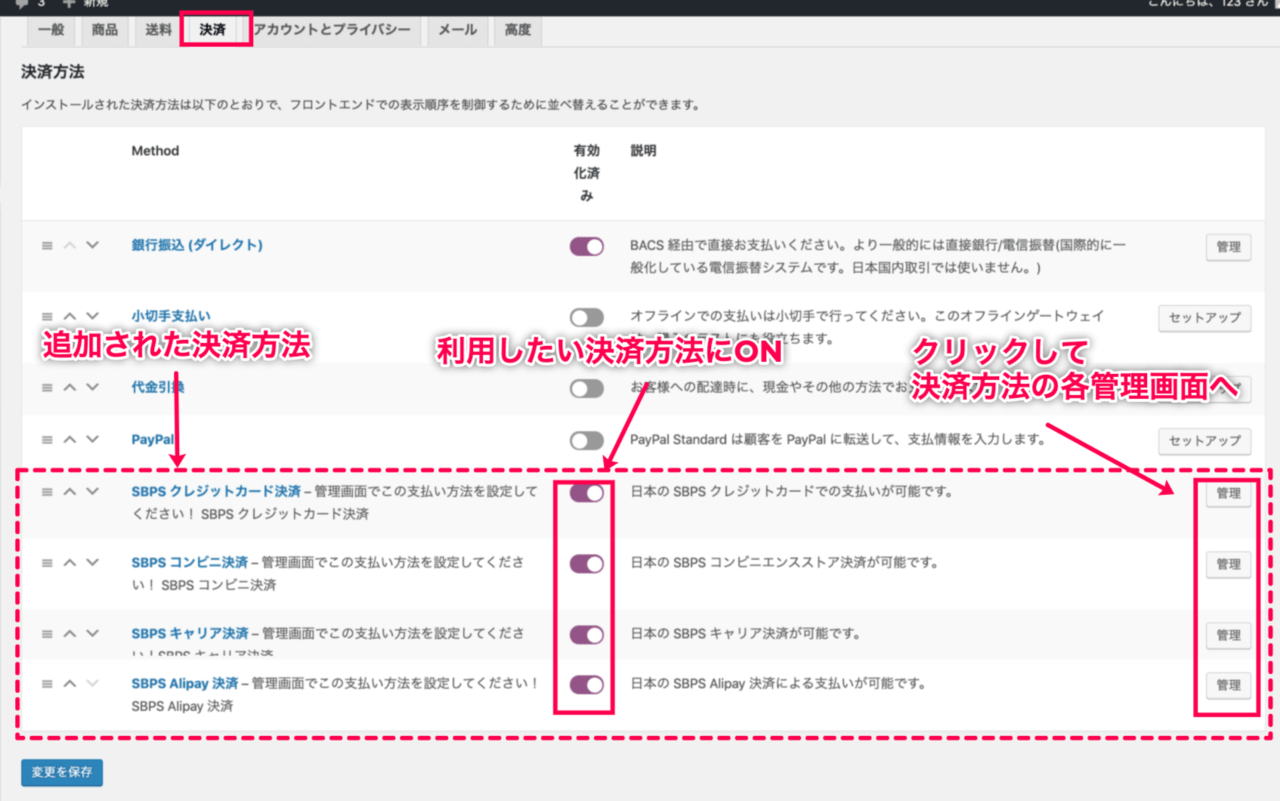The image size is (1280, 801).
Task: Toggle SBPS コンビニ決済 switch
Action: pos(587,564)
